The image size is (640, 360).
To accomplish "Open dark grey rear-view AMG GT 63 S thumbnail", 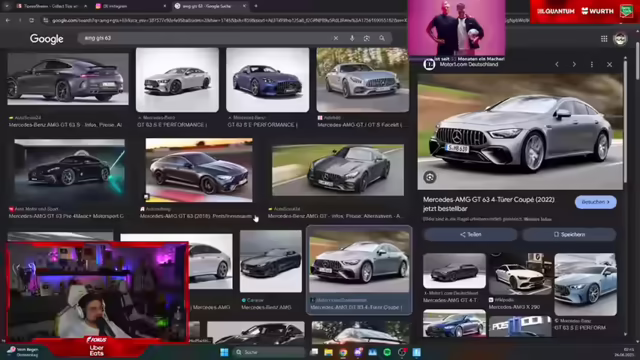I will click(68, 79).
